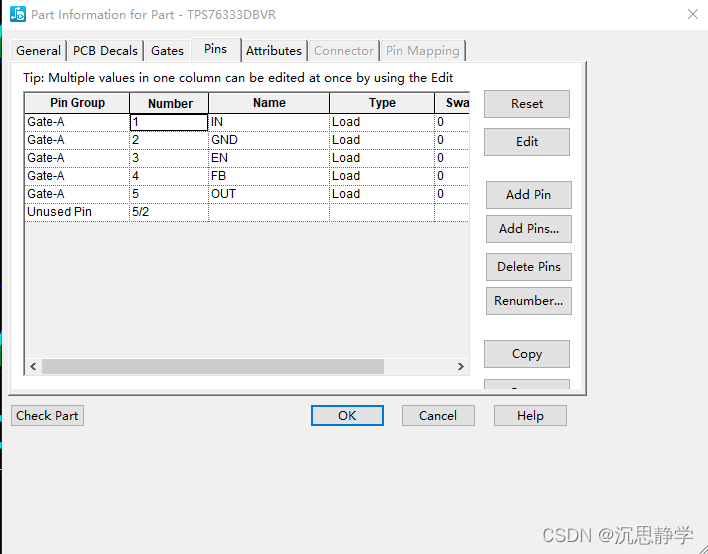
Task: Click the right arrow of horizontal scrollbar
Action: pos(461,366)
